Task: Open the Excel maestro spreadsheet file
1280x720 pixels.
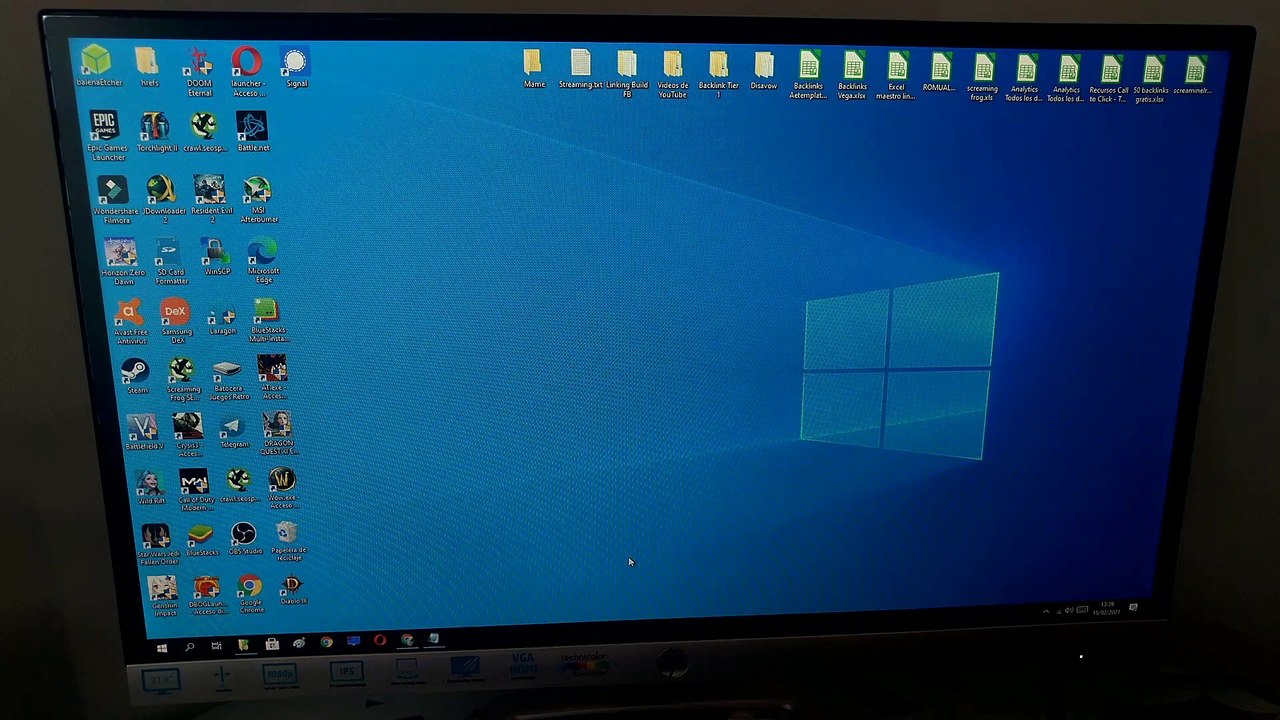Action: point(896,76)
